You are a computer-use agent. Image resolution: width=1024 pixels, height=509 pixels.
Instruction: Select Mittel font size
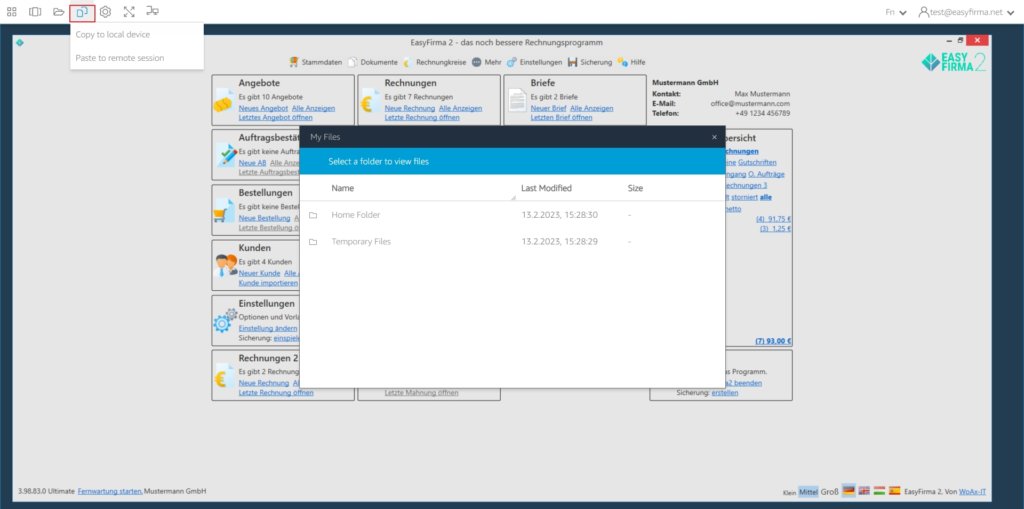click(x=808, y=491)
